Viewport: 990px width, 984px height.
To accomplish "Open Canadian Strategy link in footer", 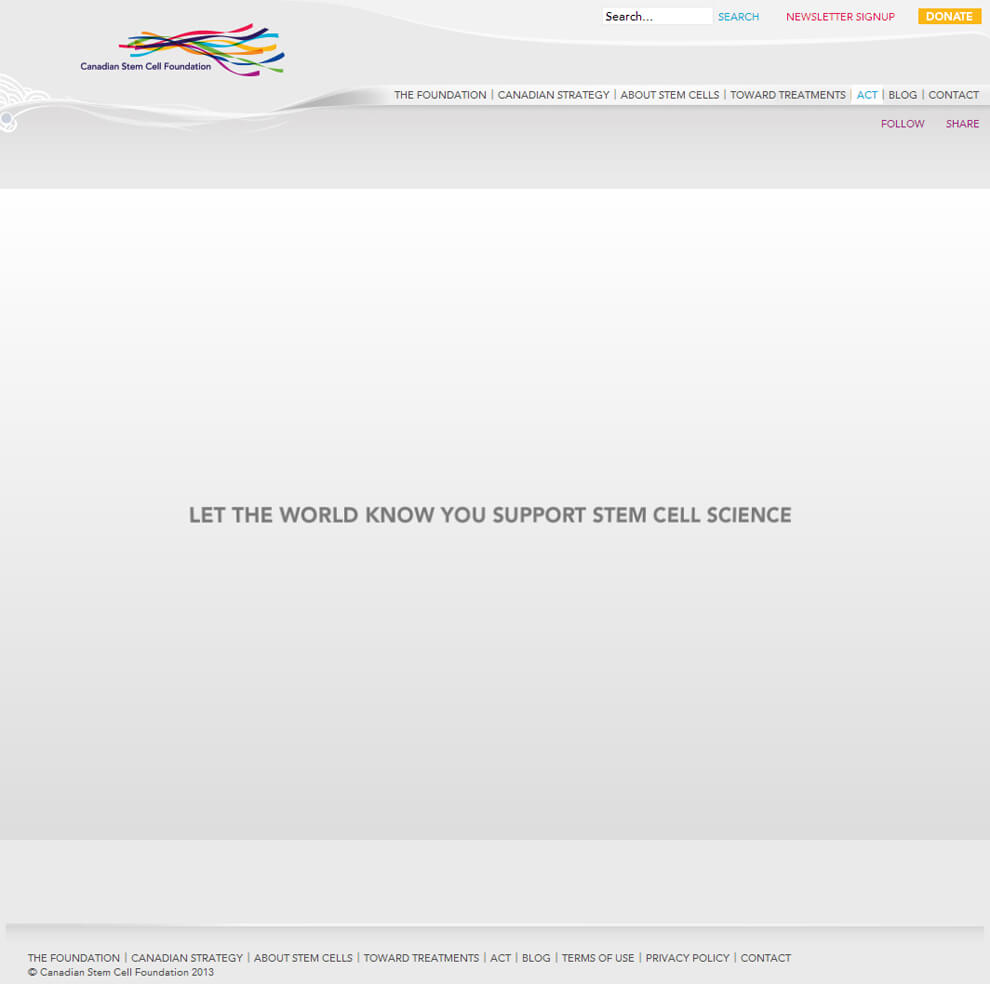I will [x=187, y=958].
